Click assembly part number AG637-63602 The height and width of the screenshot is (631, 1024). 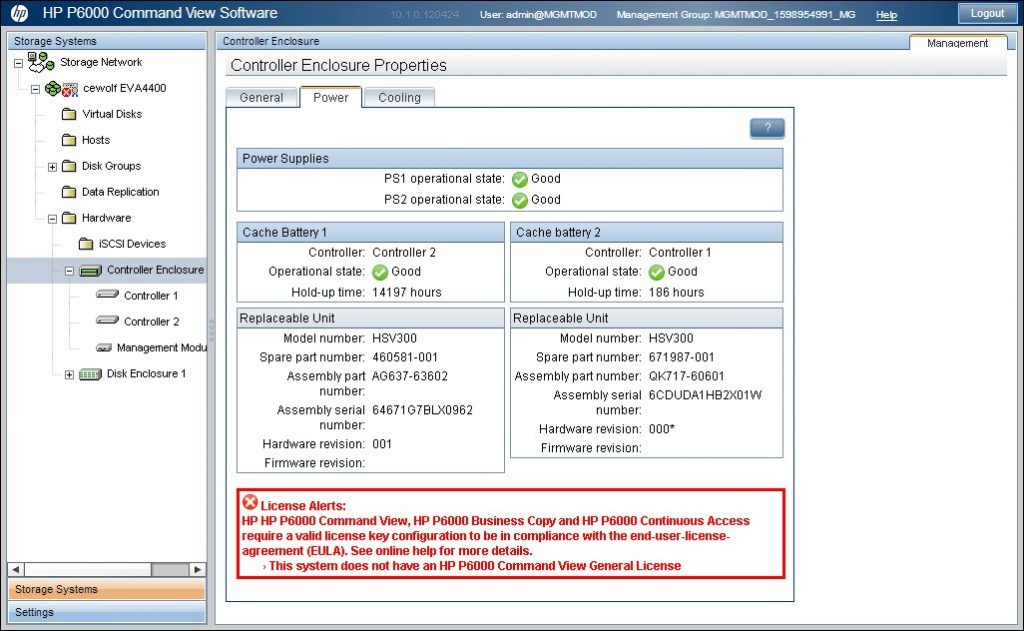point(409,376)
